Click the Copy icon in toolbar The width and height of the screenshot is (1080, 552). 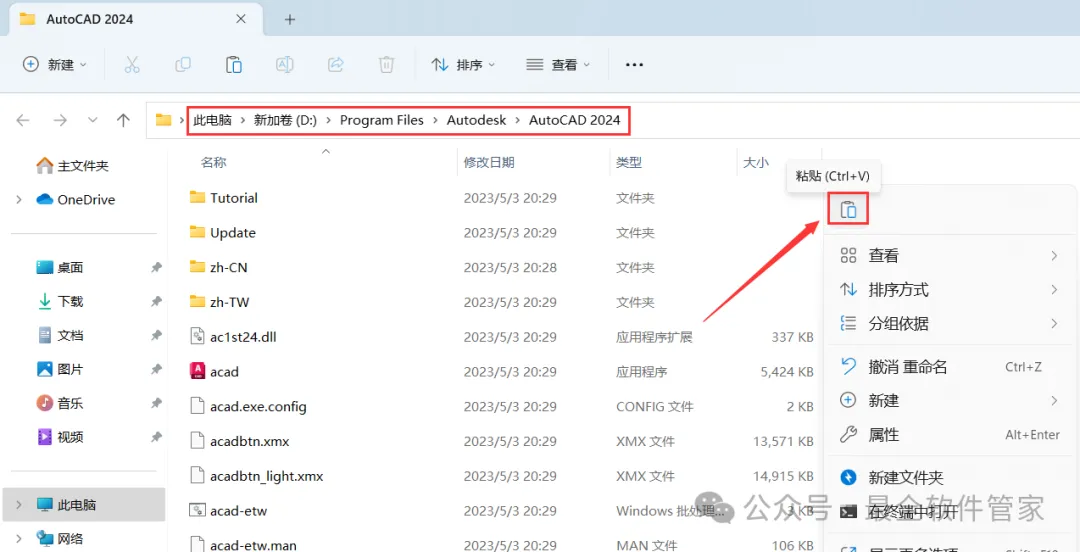point(183,65)
